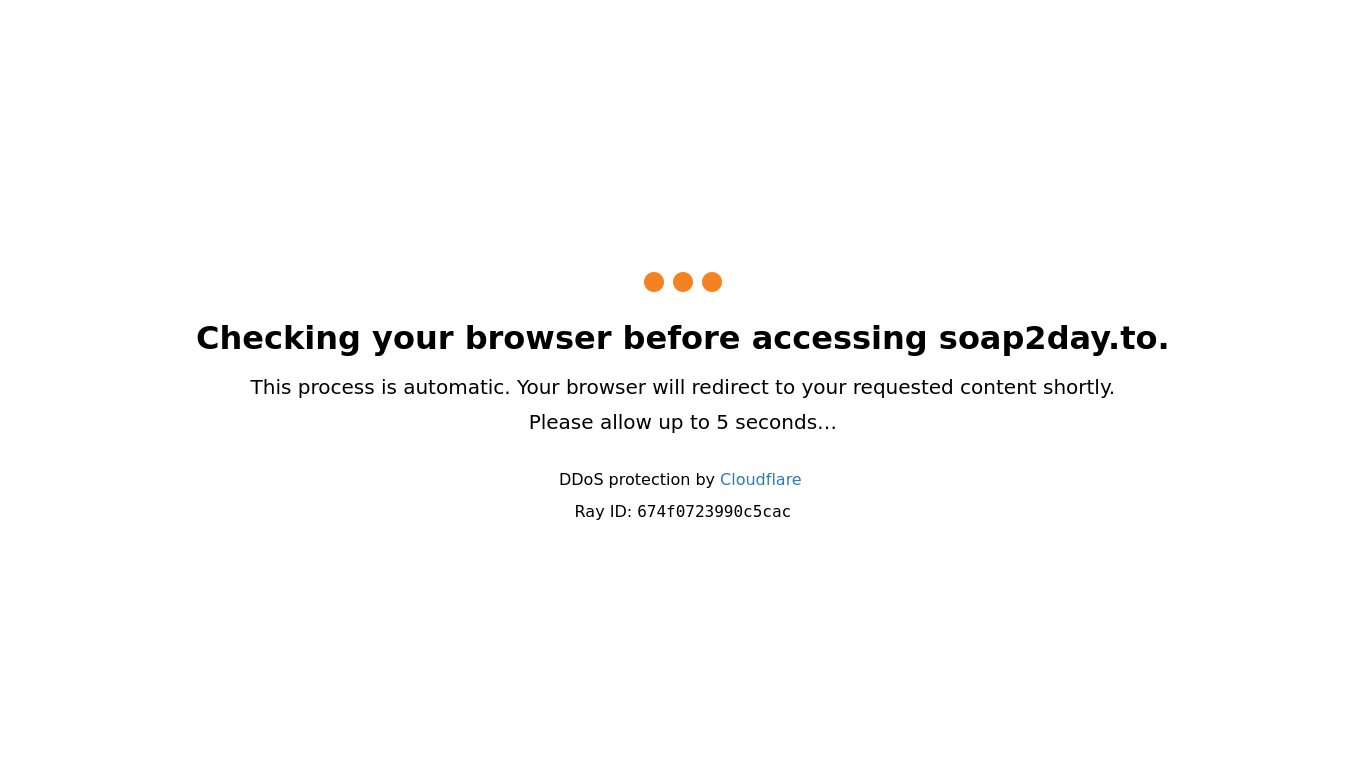Click the word "before" in the heading

tap(682, 339)
